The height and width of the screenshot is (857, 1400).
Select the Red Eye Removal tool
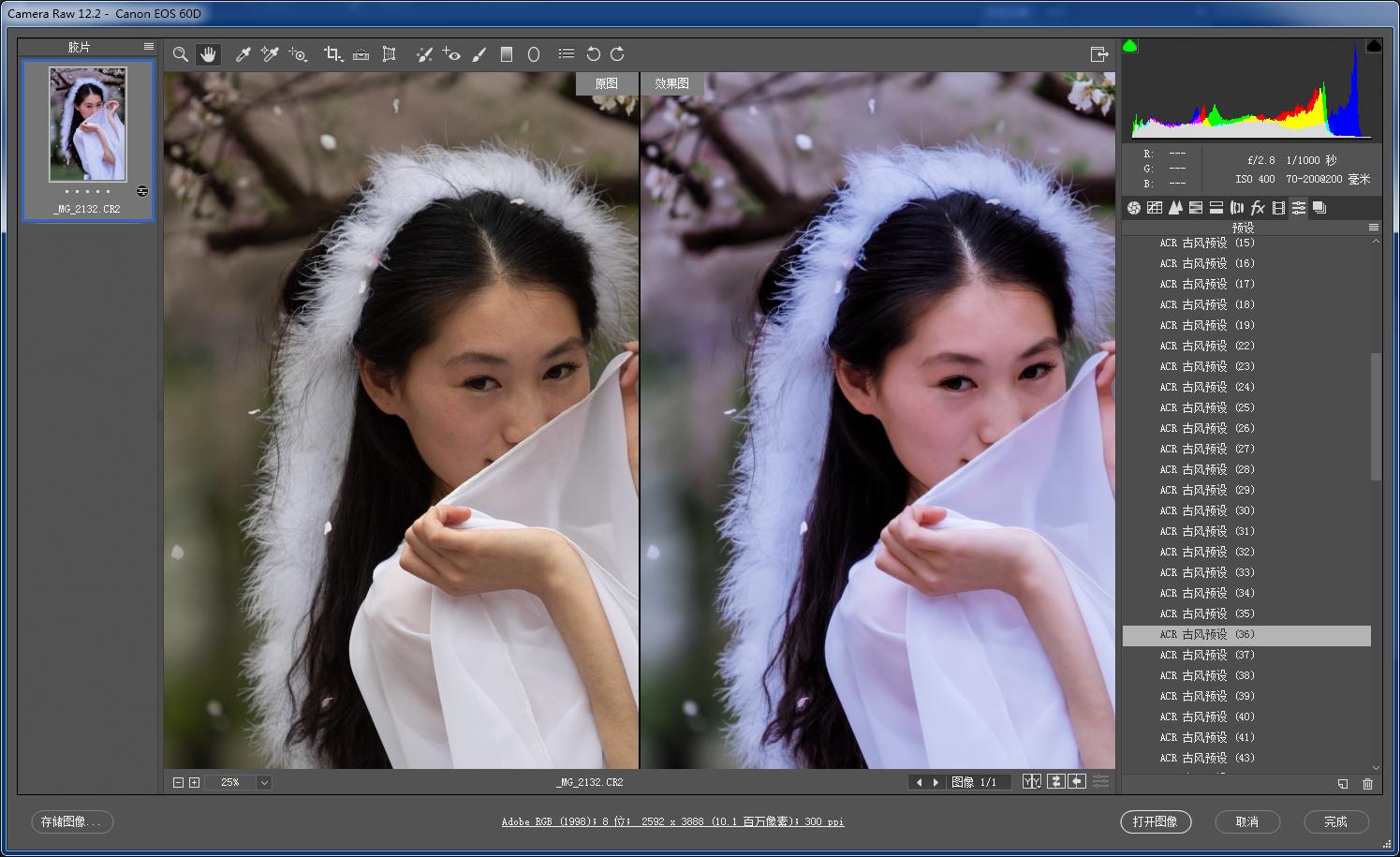pos(451,54)
